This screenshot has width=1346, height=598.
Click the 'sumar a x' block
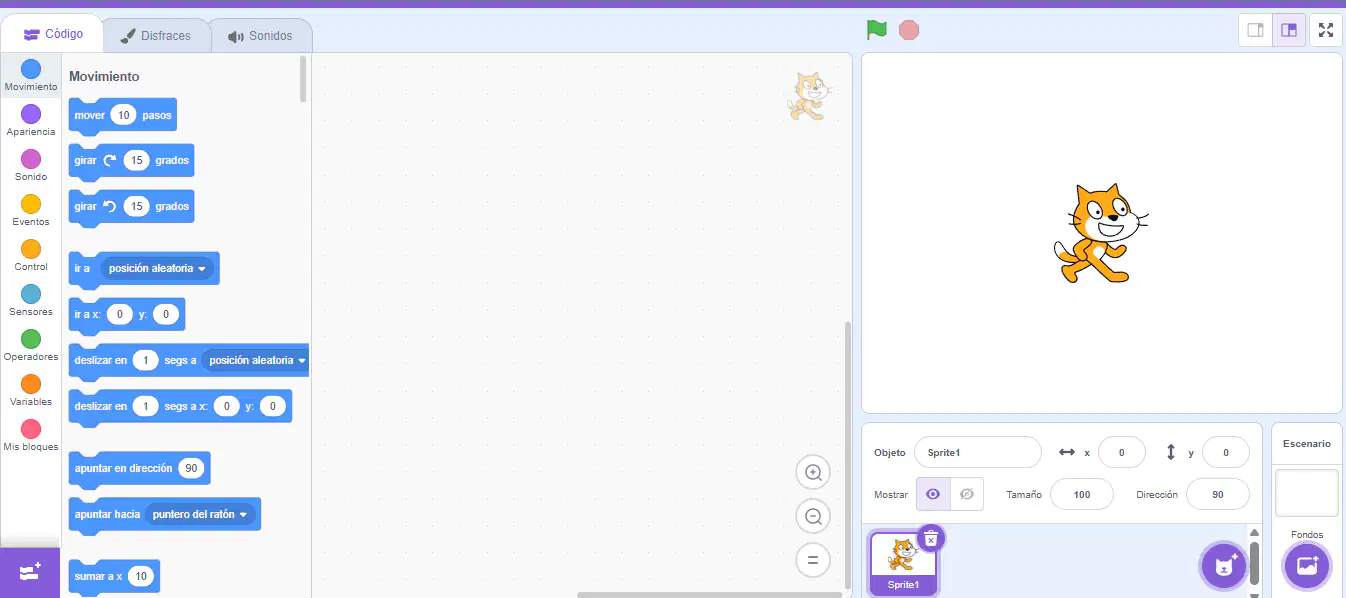114,577
